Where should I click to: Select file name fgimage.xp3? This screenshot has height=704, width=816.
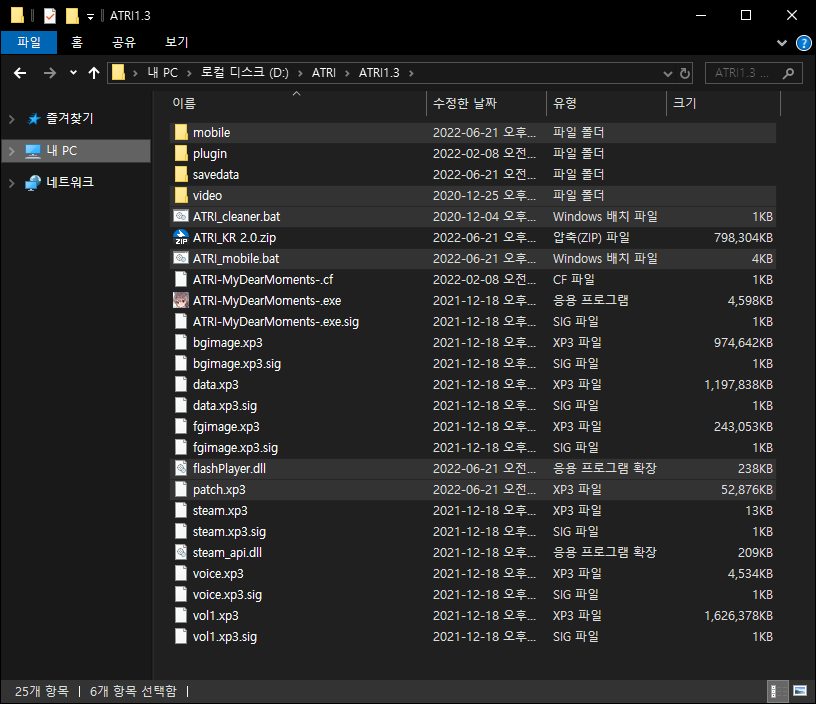[x=226, y=427]
